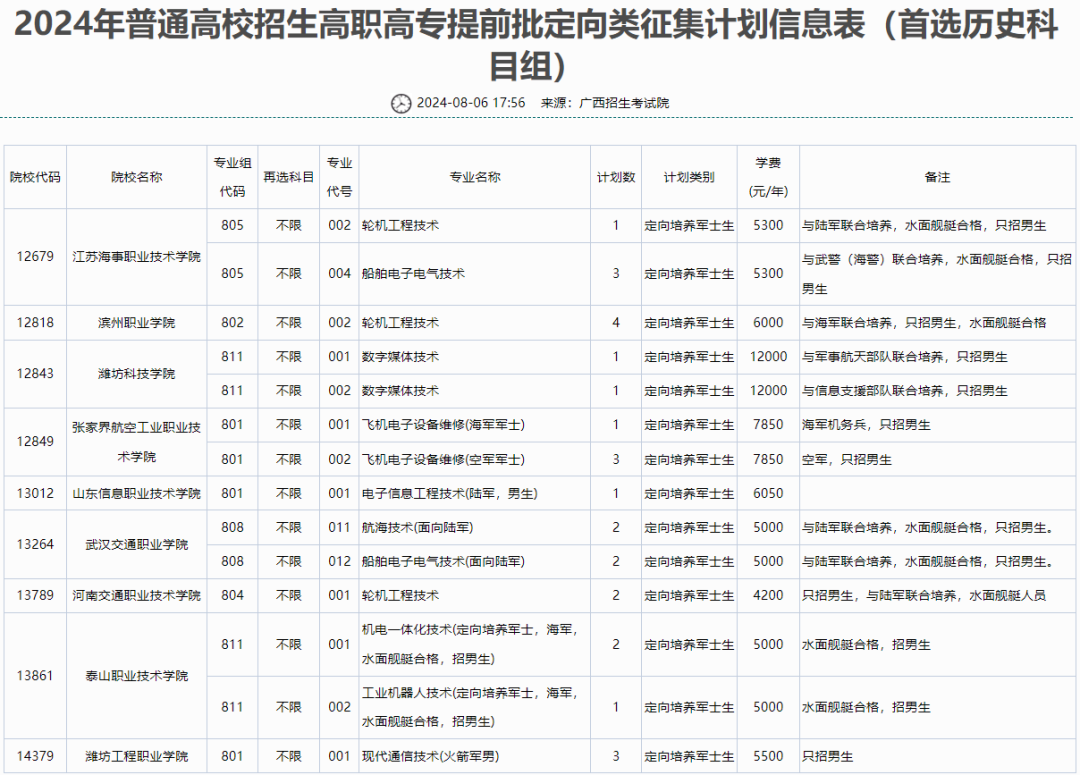The height and width of the screenshot is (775, 1080).
Task: Select school code cell 13789
Action: (35, 595)
